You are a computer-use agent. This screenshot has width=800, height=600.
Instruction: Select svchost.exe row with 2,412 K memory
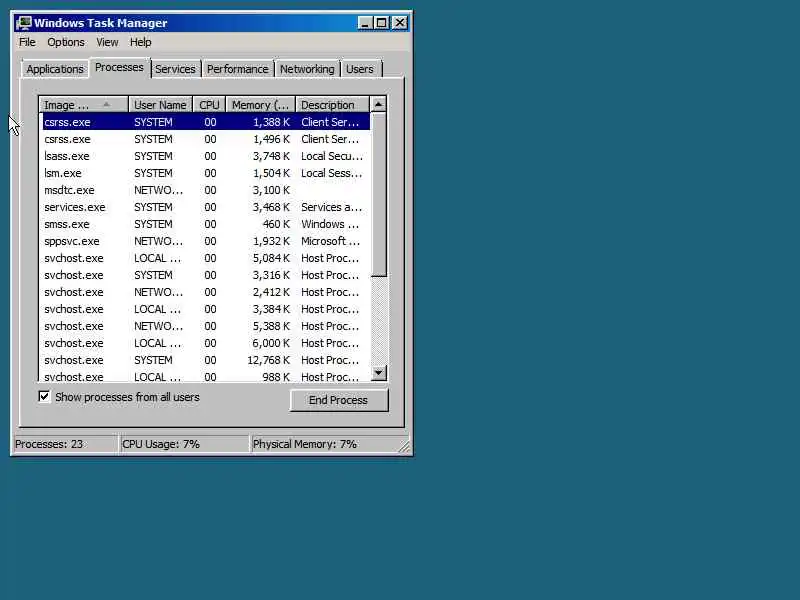[x=206, y=292]
